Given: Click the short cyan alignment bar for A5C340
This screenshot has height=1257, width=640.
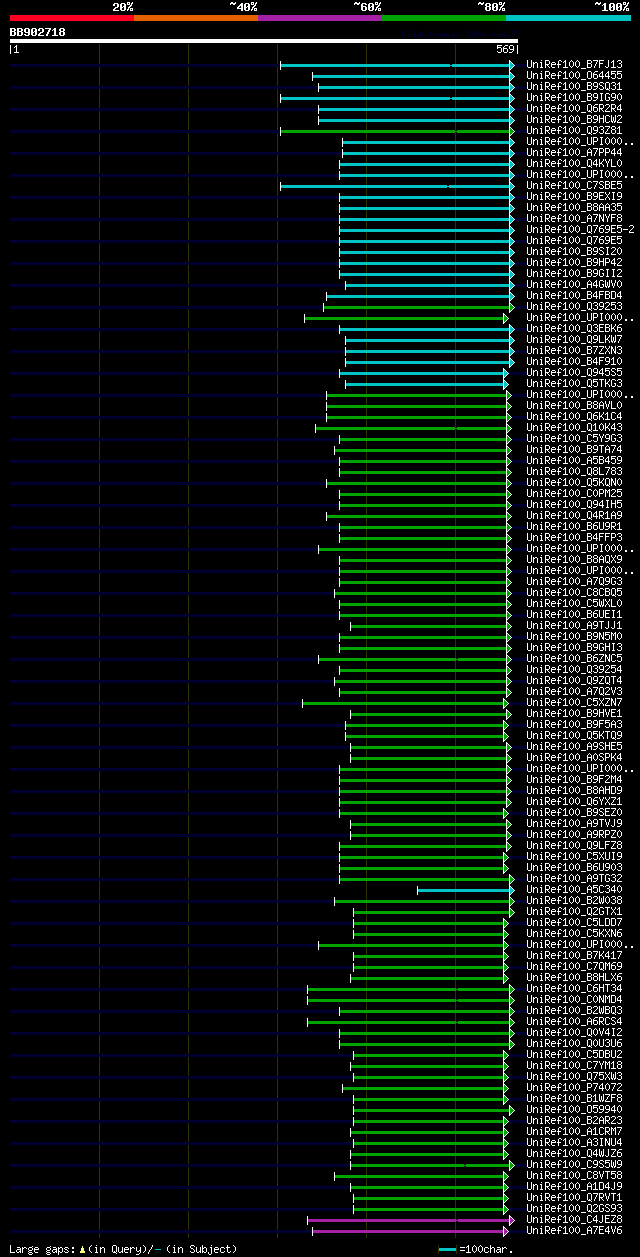Looking at the screenshot, I should 465,889.
